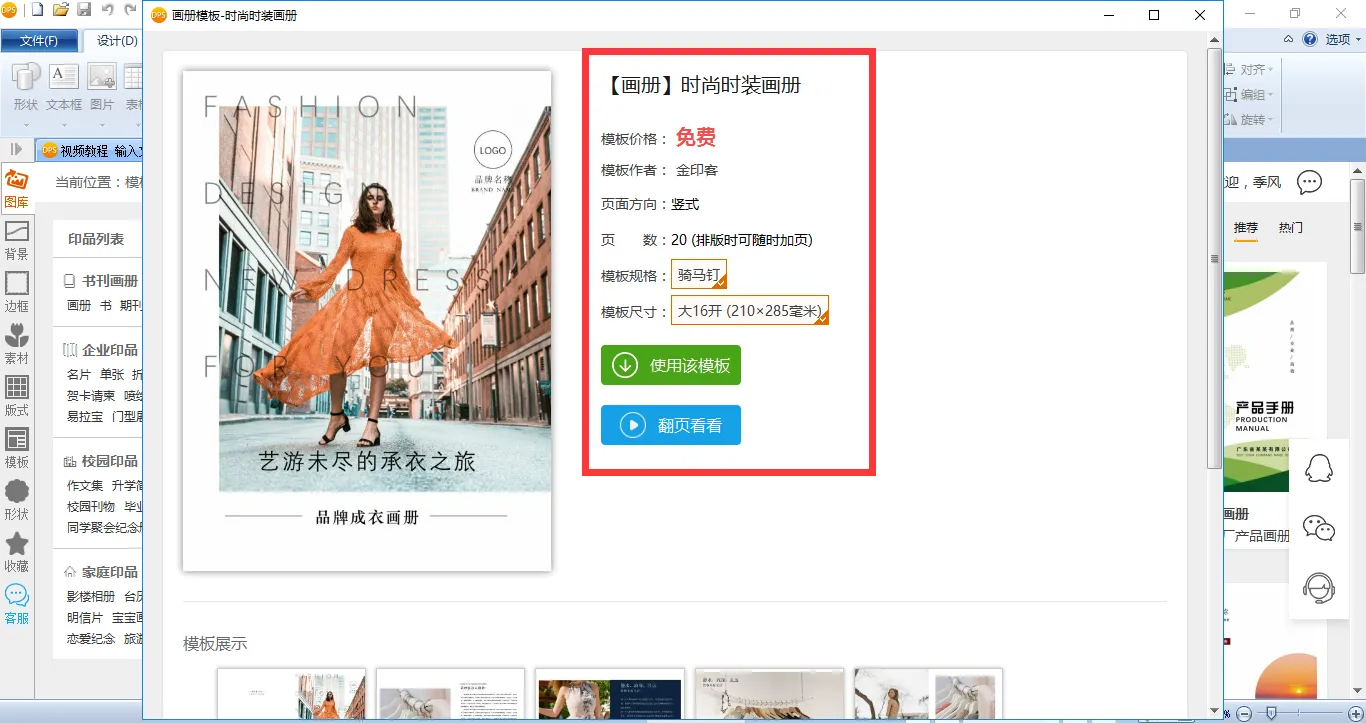1366x723 pixels.
Task: Open the 贺卡请柬 greeting card category link
Action: [92, 395]
